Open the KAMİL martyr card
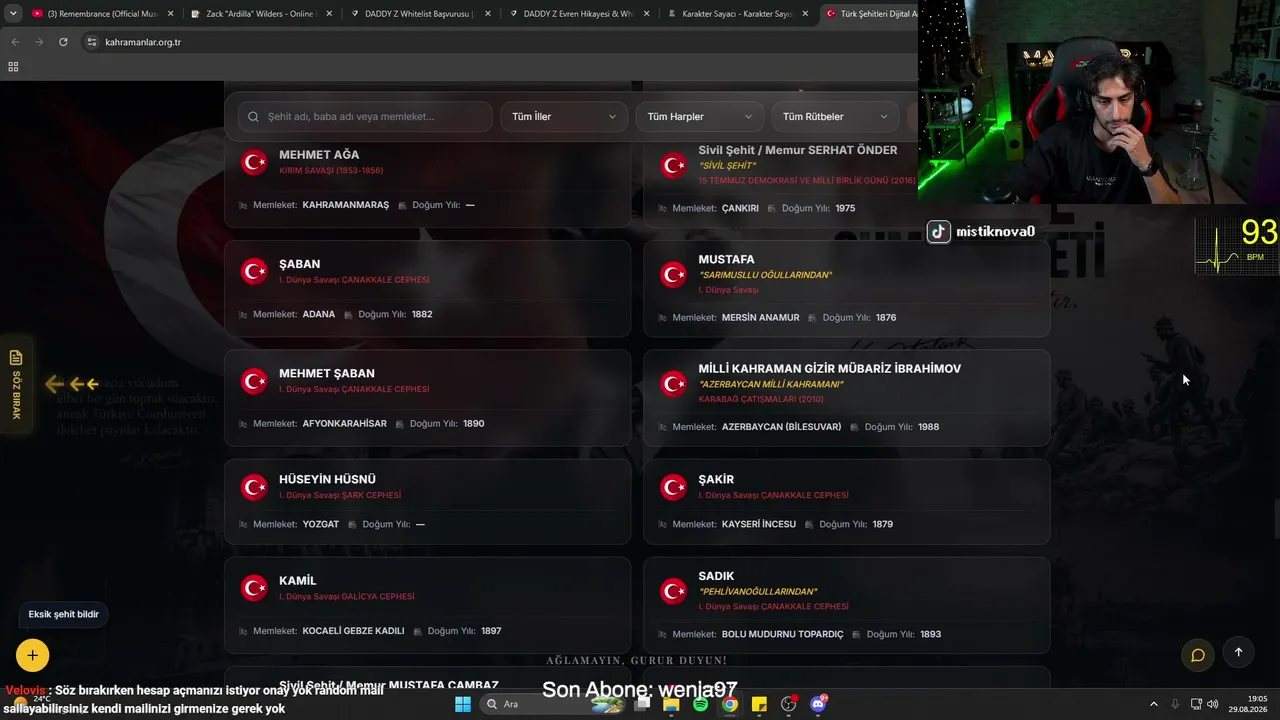The image size is (1280, 720). coord(428,605)
